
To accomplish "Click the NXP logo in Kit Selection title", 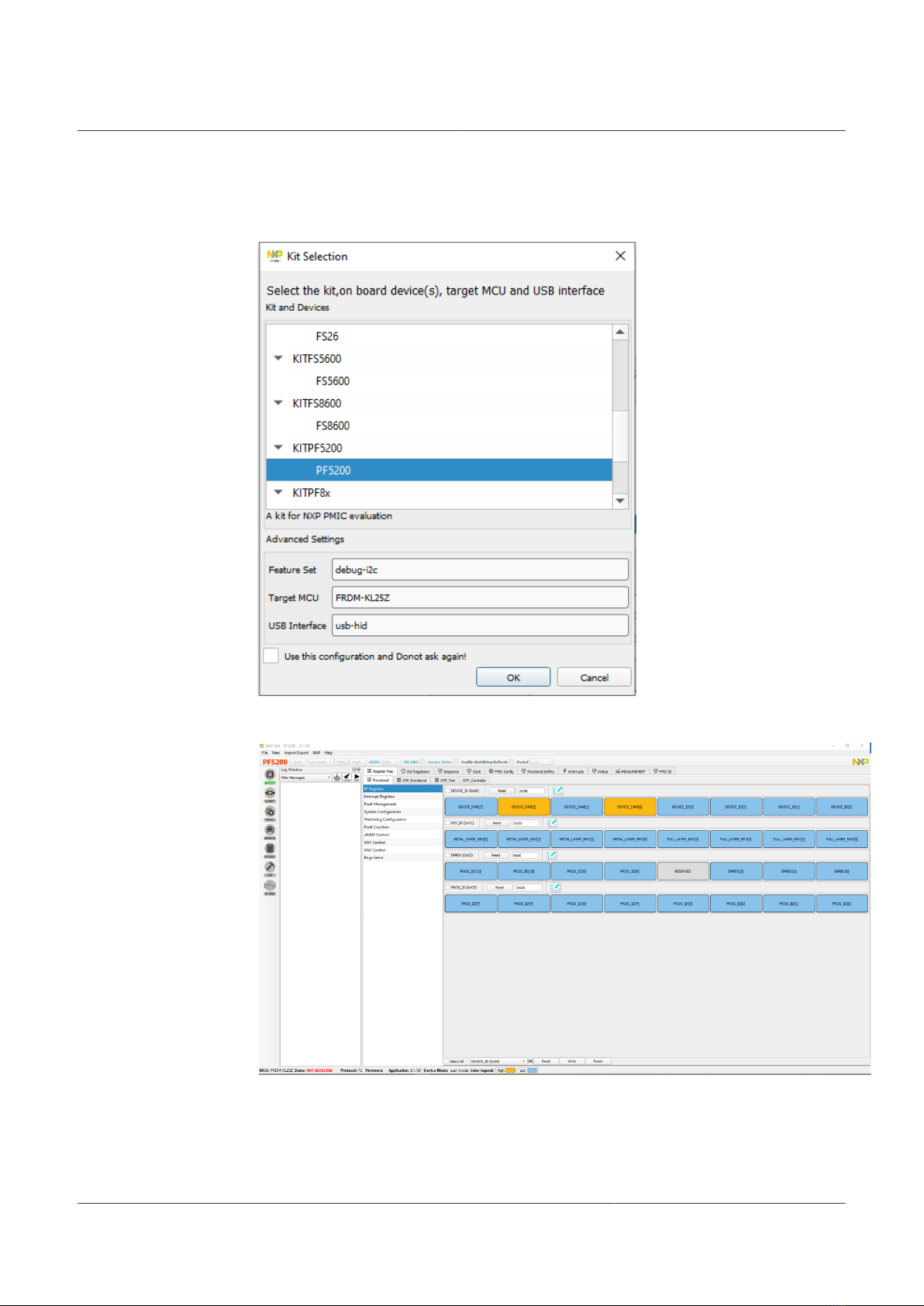I will pyautogui.click(x=275, y=256).
